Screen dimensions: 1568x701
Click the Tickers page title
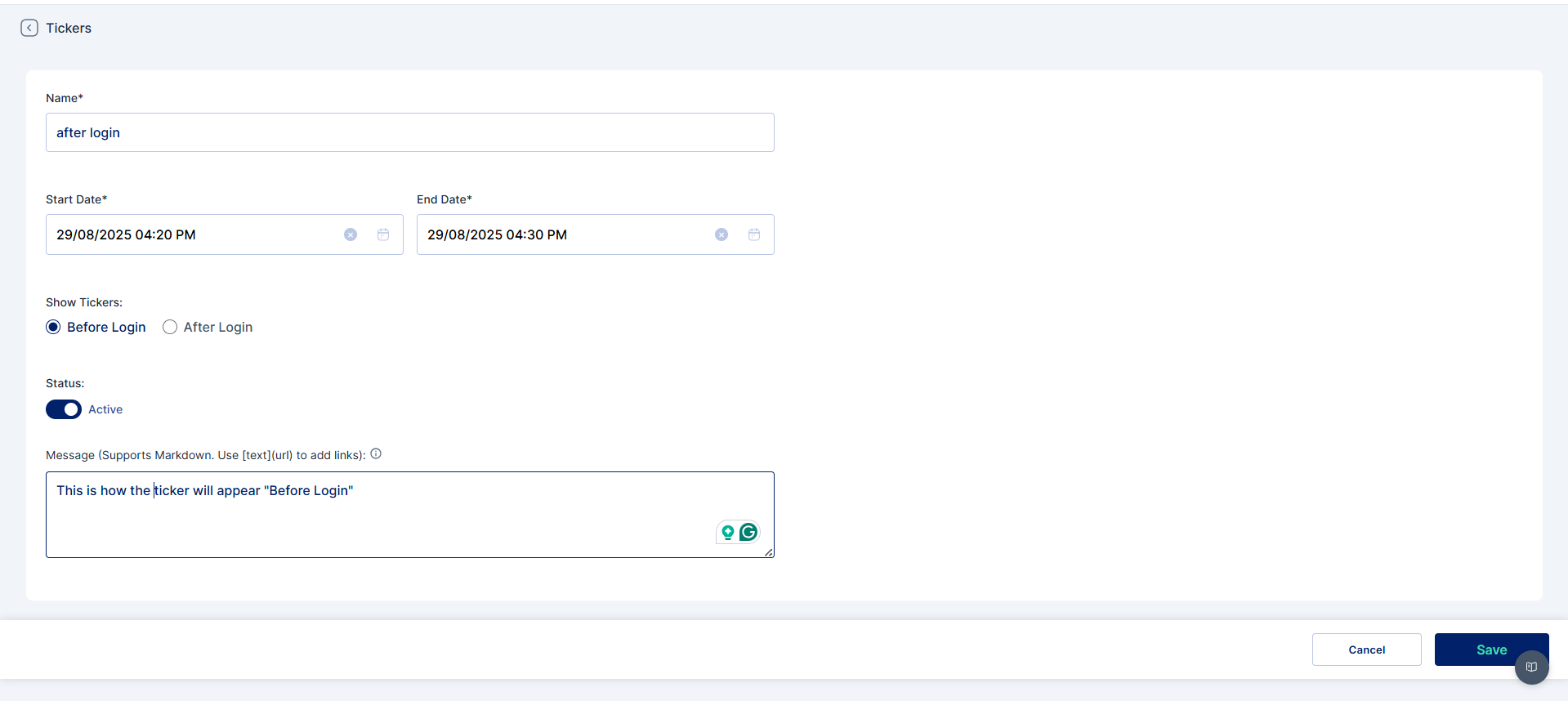coord(69,28)
